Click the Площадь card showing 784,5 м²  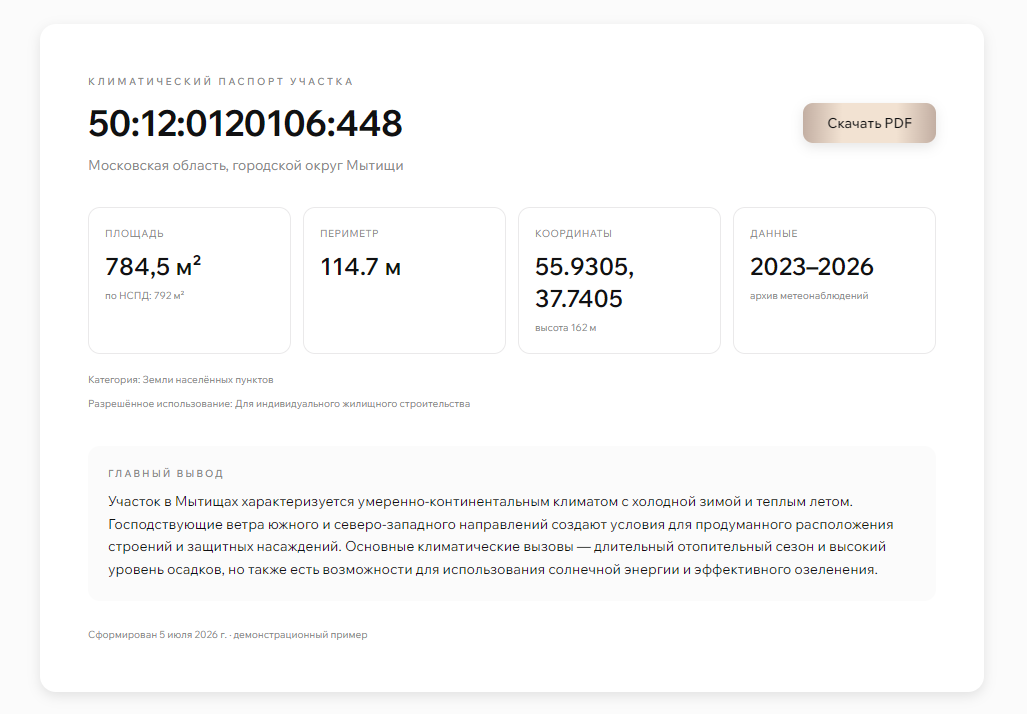(x=189, y=280)
